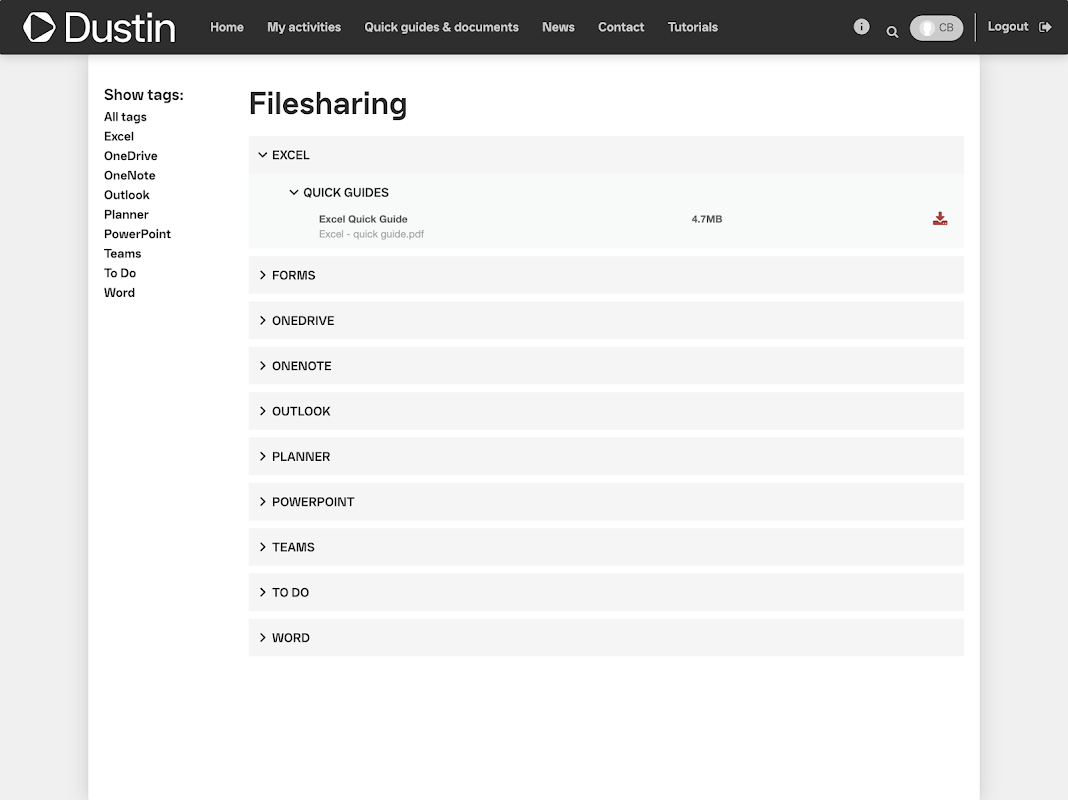Expand the TEAMS section

(606, 547)
